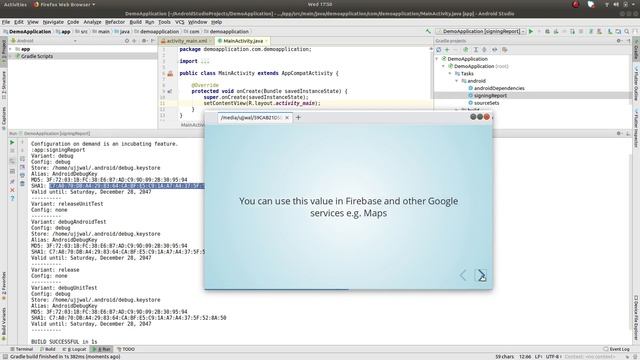Attach a Gradle project with plus icon

(447, 50)
